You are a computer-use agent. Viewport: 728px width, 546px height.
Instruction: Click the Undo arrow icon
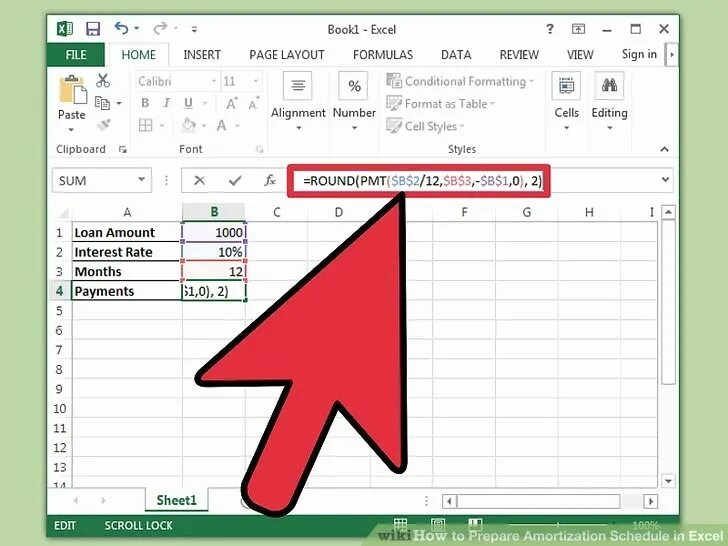121,29
